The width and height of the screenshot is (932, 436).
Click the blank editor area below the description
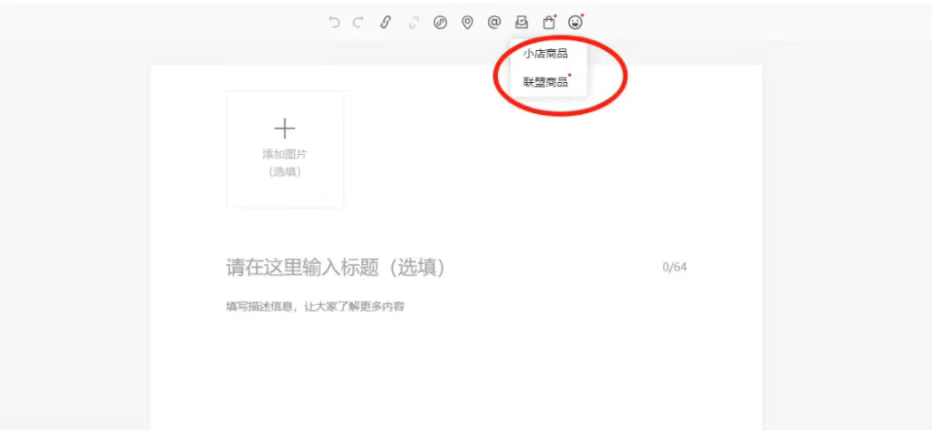(456, 380)
